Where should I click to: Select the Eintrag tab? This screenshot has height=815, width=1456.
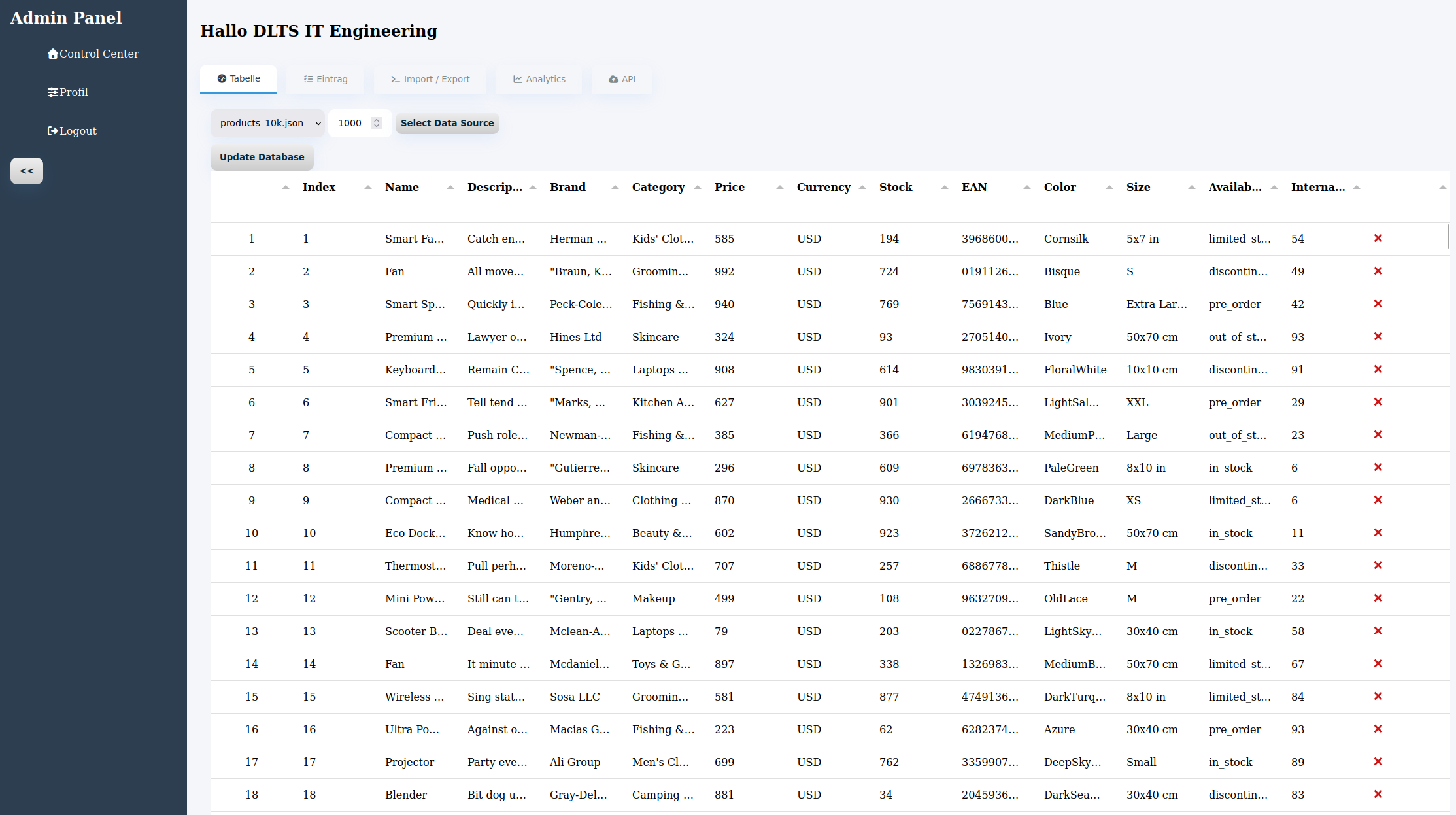click(x=325, y=79)
